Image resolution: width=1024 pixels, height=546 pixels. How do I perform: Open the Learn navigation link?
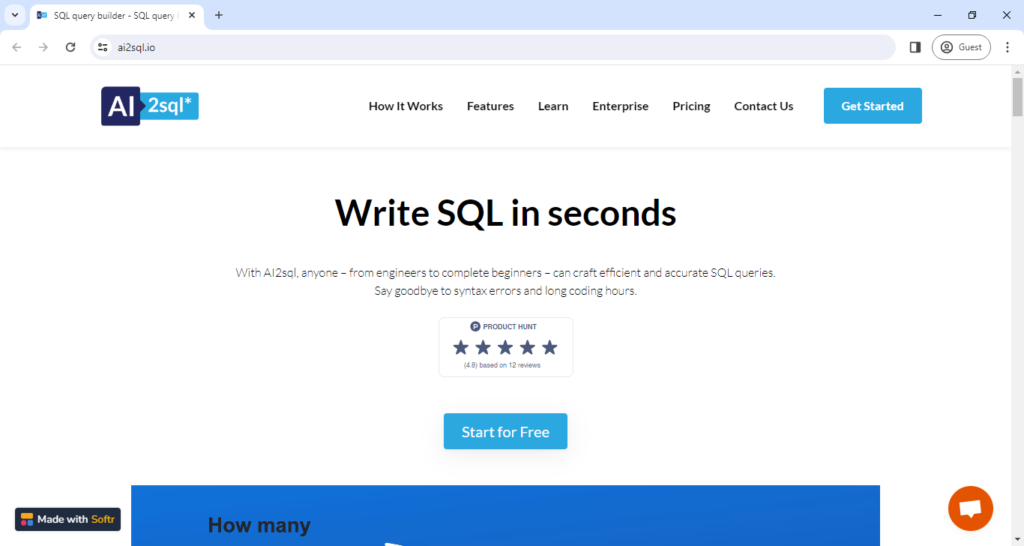tap(553, 106)
